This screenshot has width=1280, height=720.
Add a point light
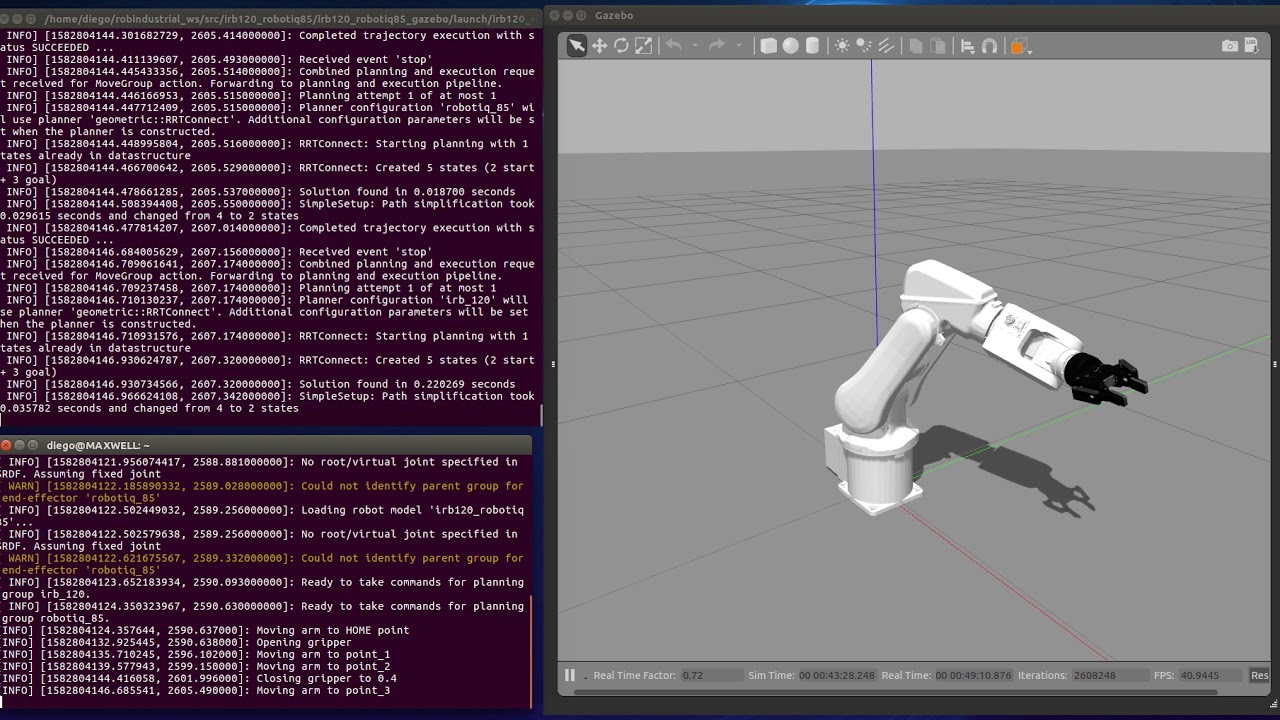point(842,46)
